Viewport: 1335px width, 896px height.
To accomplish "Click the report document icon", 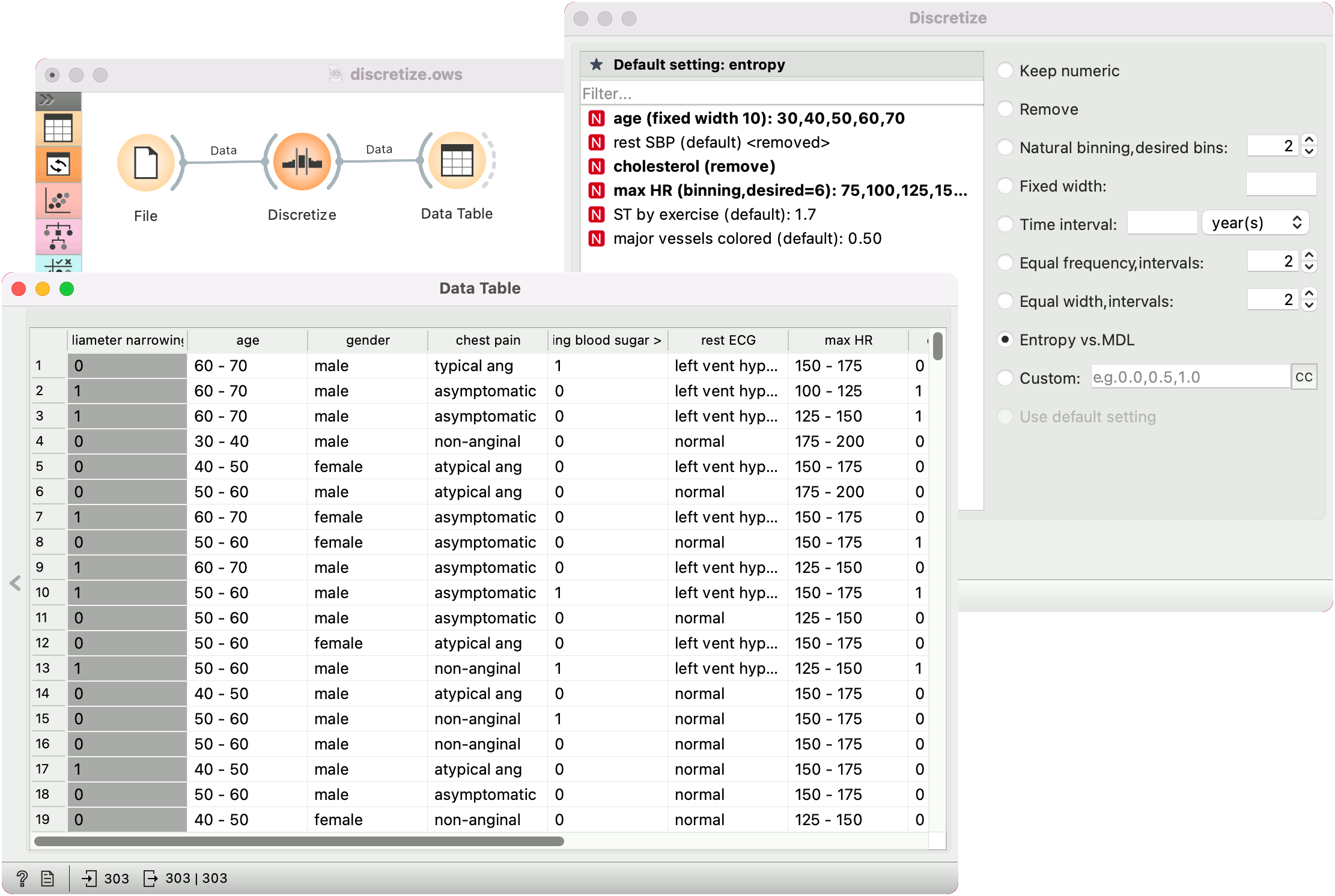I will [47, 879].
